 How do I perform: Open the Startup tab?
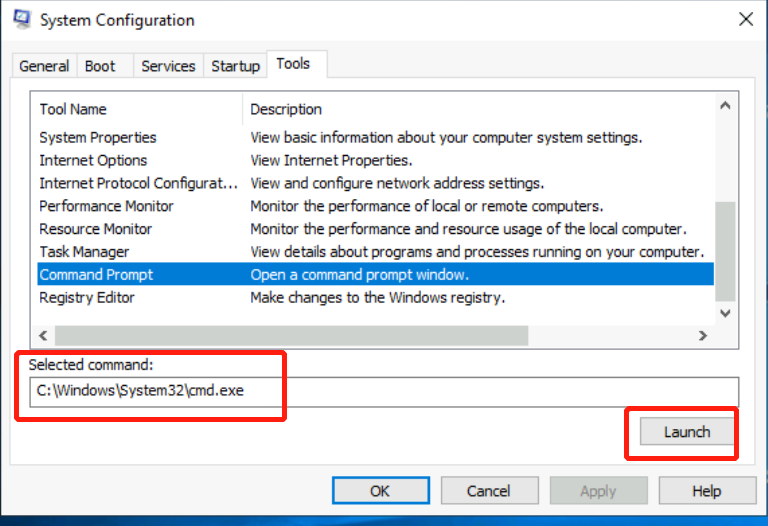coord(235,66)
